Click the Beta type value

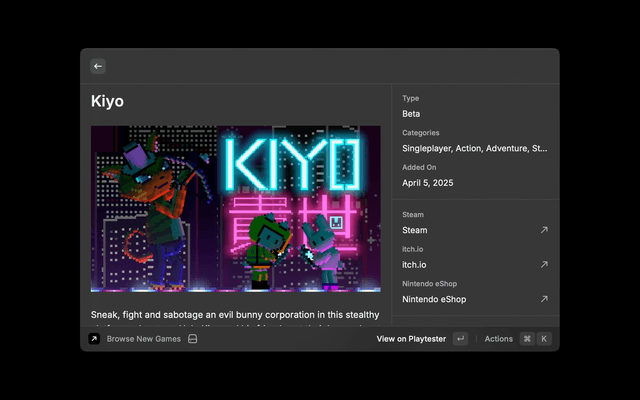[411, 114]
